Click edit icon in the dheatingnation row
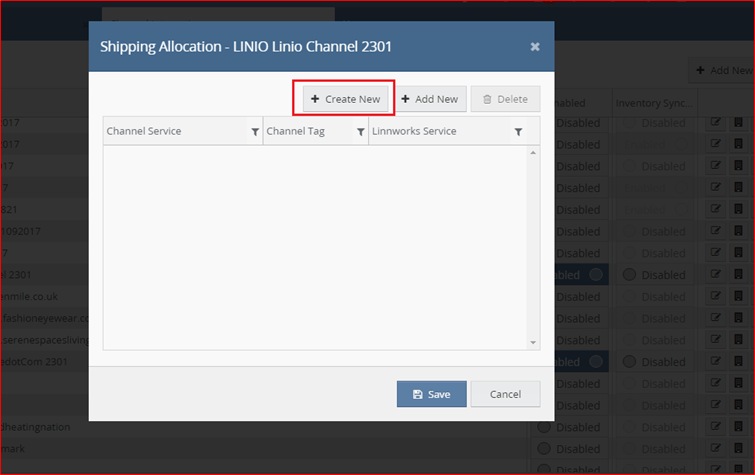Image resolution: width=755 pixels, height=475 pixels. click(x=716, y=426)
